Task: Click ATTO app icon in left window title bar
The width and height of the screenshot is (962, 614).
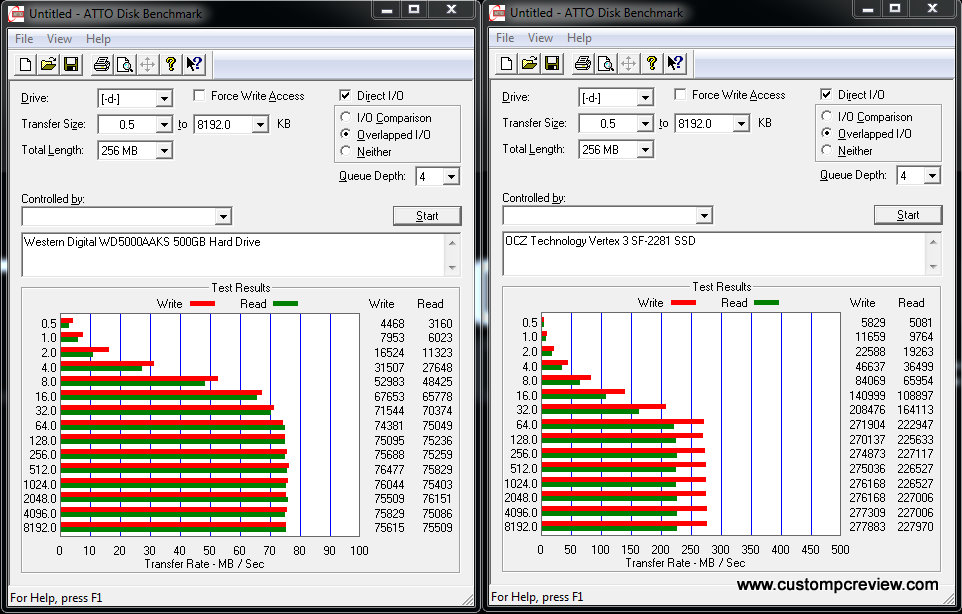Action: coord(17,13)
